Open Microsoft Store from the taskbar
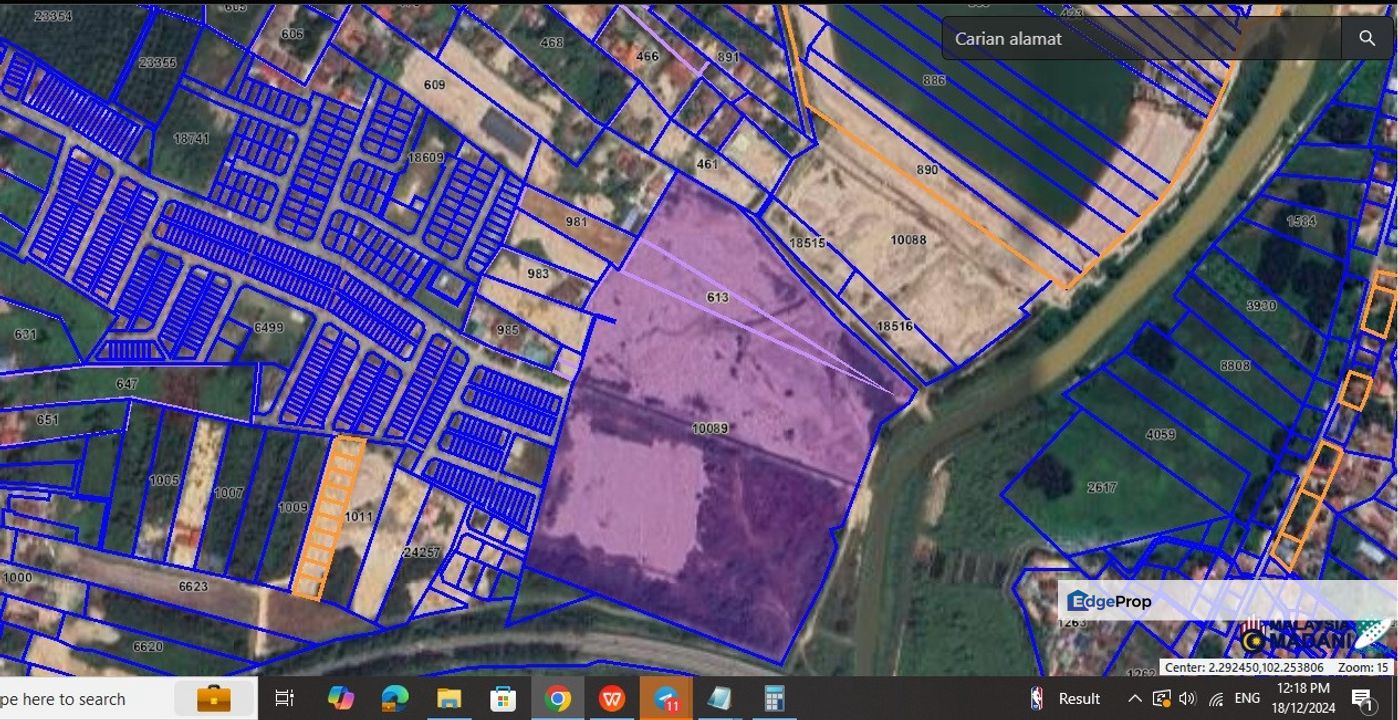Viewport: 1398px width, 720px height. pos(503,698)
